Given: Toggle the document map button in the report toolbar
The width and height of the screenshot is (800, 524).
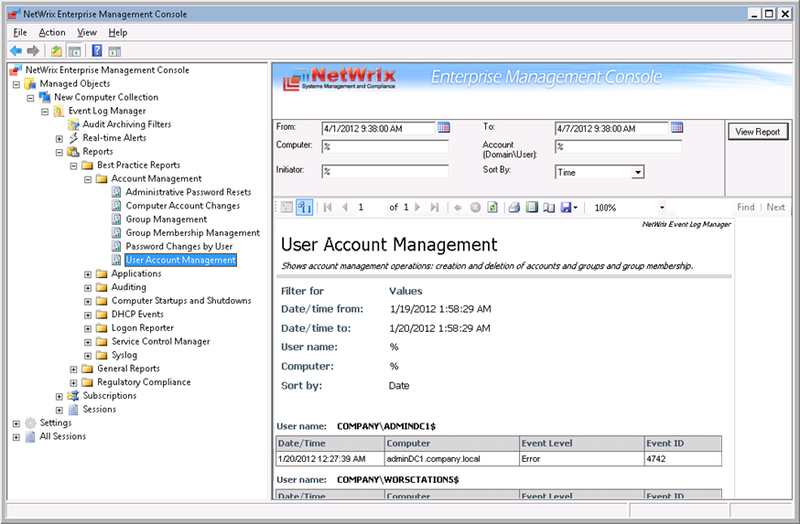Looking at the screenshot, I should [285, 207].
